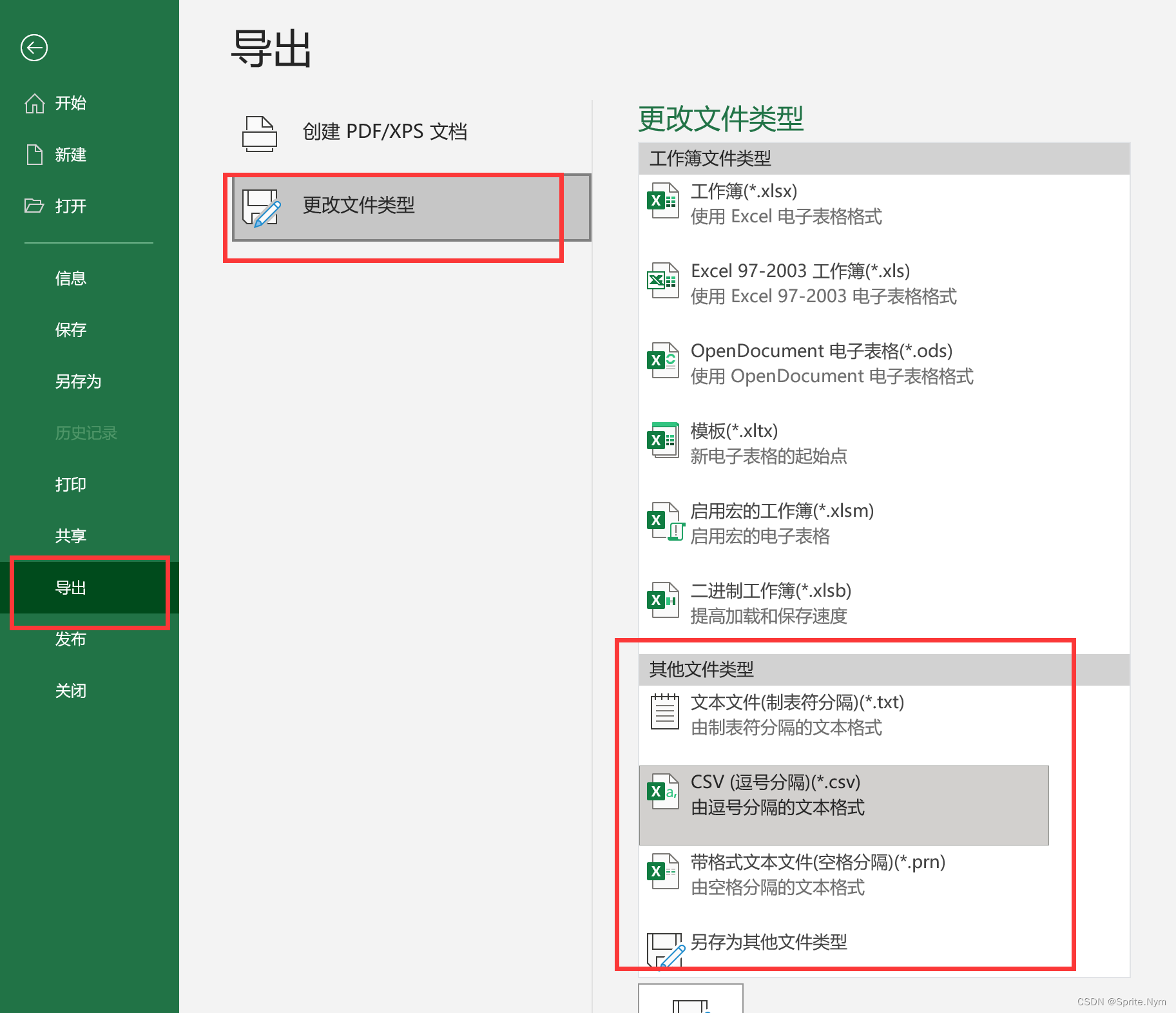Click the 其他文件类型 section header
Image resolution: width=1176 pixels, height=1013 pixels.
(x=884, y=670)
